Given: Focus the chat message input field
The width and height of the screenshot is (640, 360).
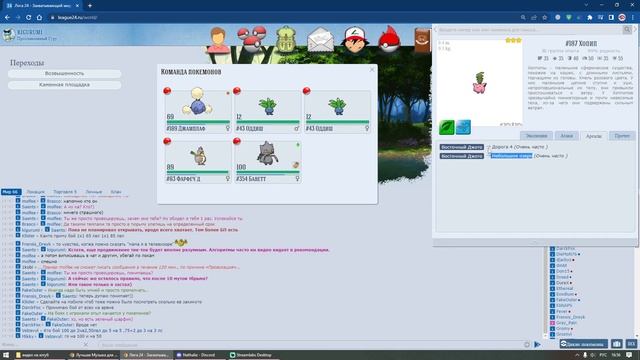Looking at the screenshot, I should pos(310,345).
